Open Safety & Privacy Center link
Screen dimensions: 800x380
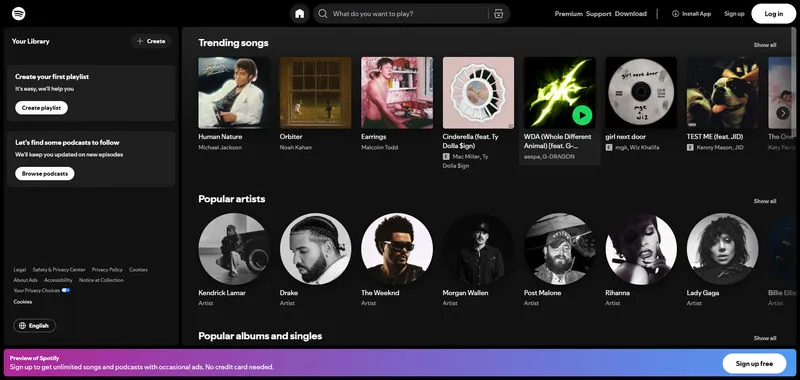pos(59,270)
